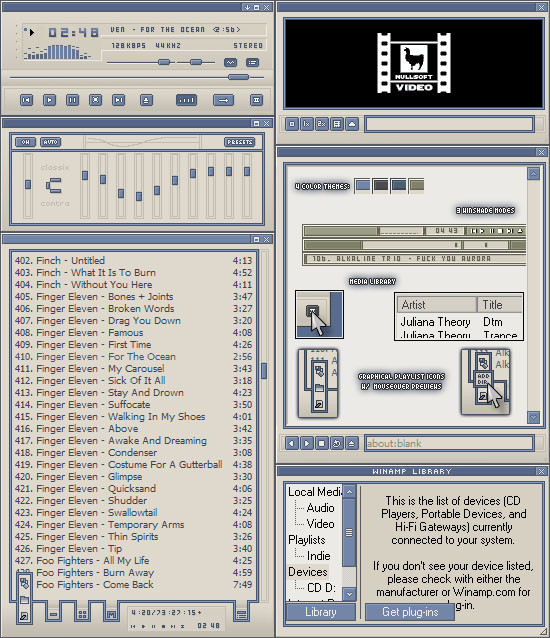The width and height of the screenshot is (550, 638).
Task: Go to previous track in main player
Action: [26, 100]
